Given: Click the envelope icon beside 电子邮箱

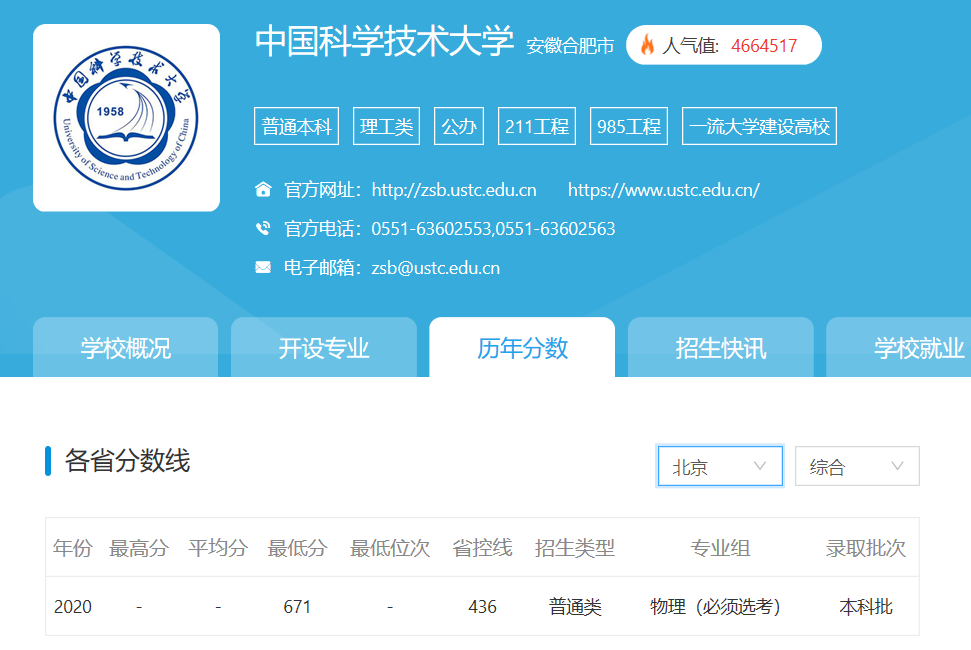Looking at the screenshot, I should click(262, 267).
